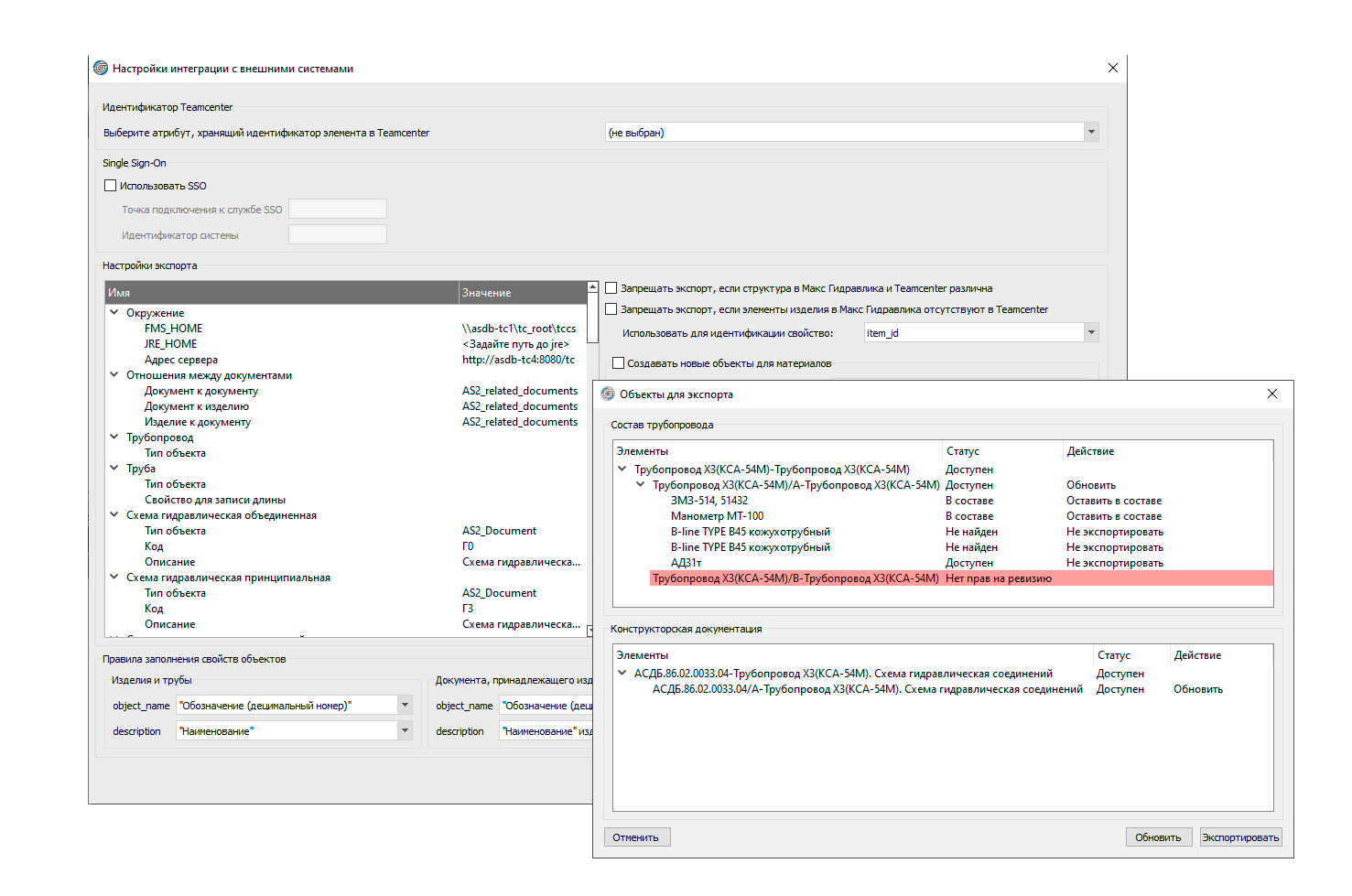The height and width of the screenshot is (896, 1352).
Task: Open the item_id identification property dropdown
Action: tap(1090, 333)
